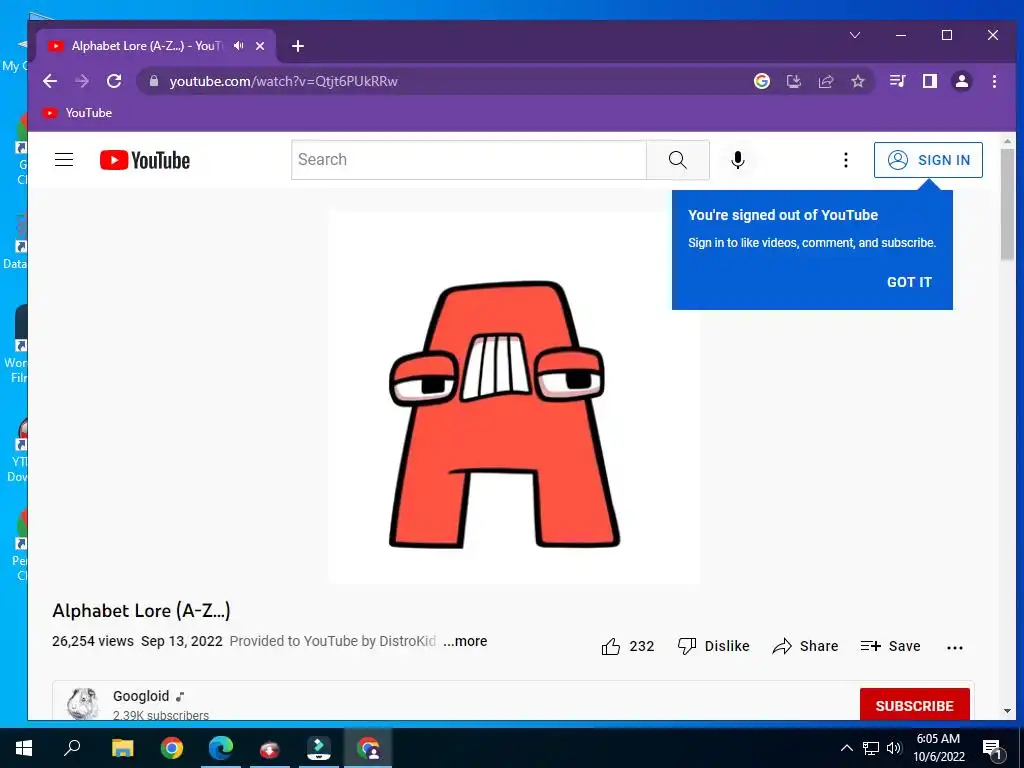Open YouTube settings three-dot menu
This screenshot has height=768, width=1024.
[x=846, y=160]
